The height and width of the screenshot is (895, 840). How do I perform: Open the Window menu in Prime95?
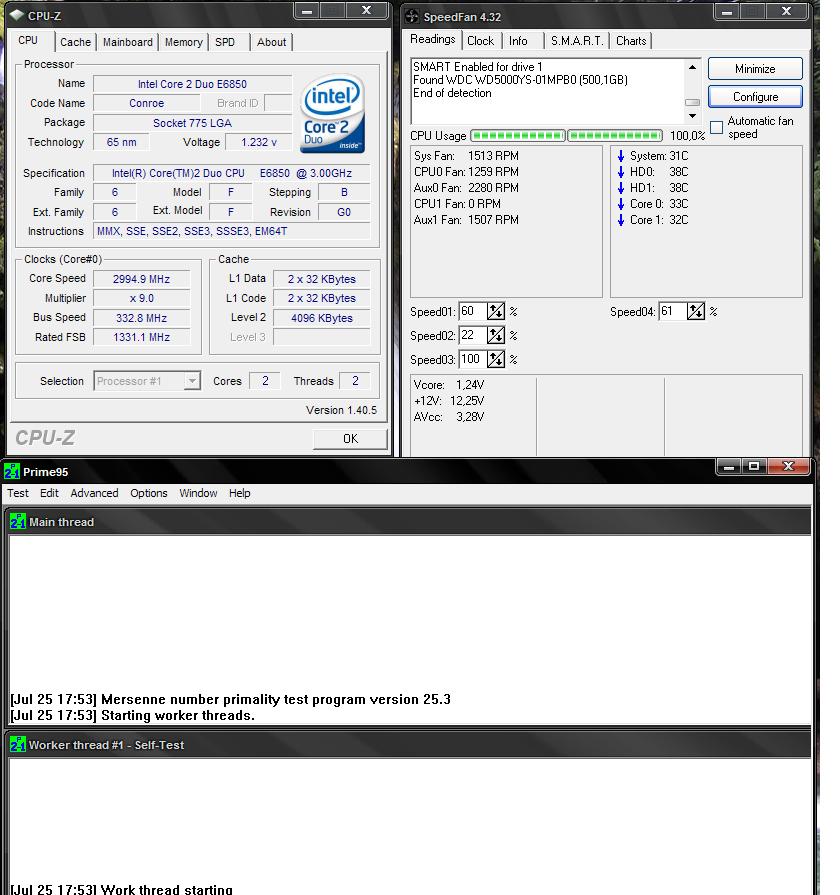[198, 493]
